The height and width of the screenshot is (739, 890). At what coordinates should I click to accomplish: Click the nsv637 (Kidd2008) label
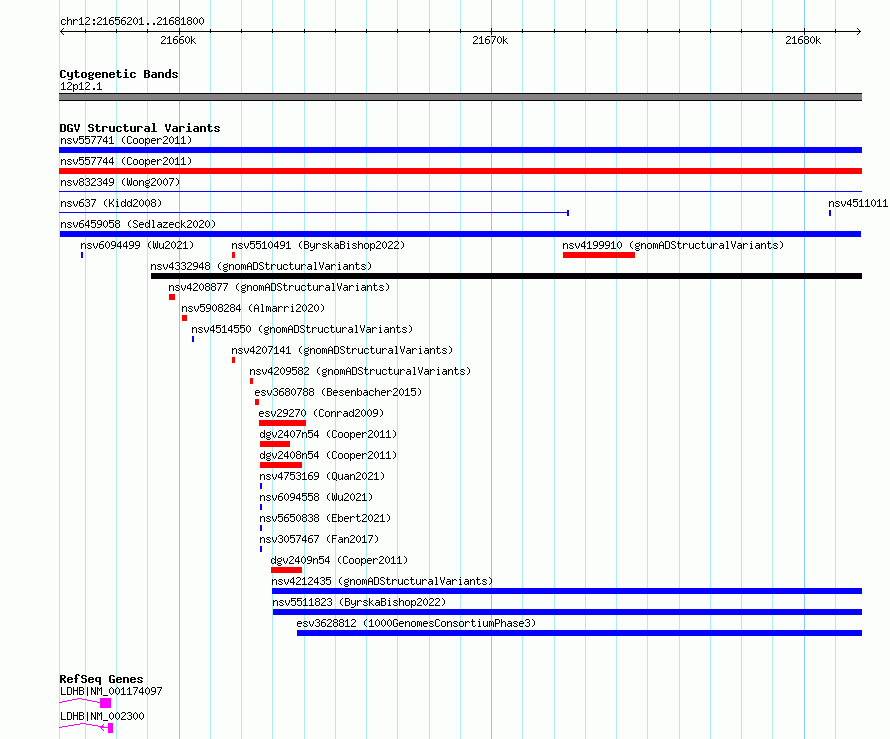(111, 203)
